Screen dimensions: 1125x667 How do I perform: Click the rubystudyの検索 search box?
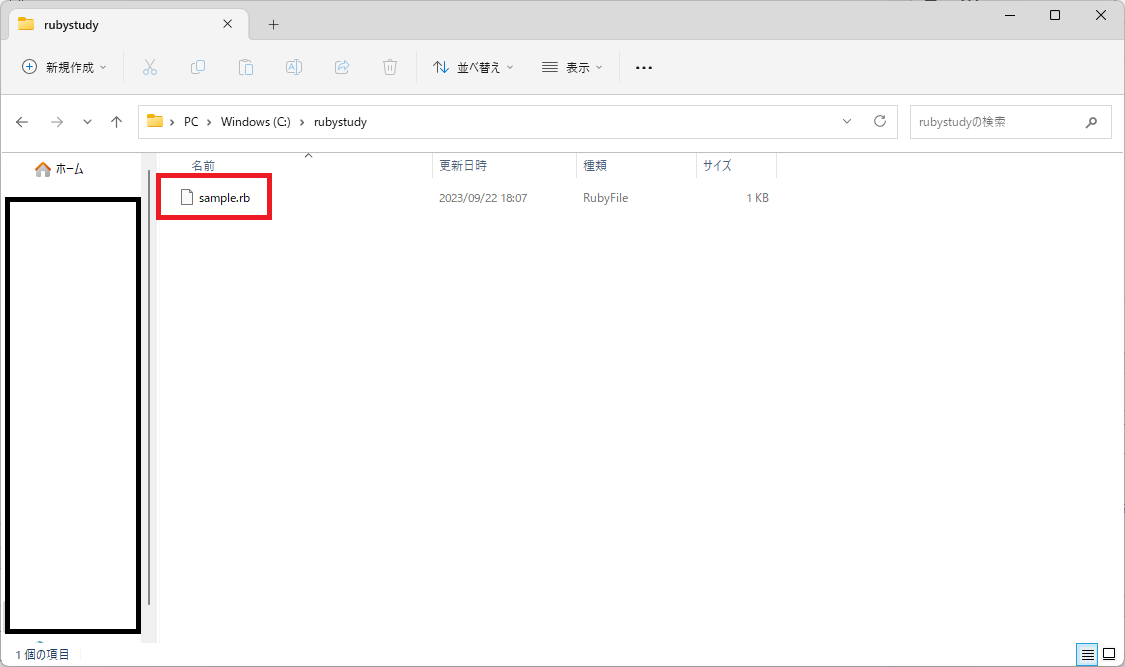[995, 122]
